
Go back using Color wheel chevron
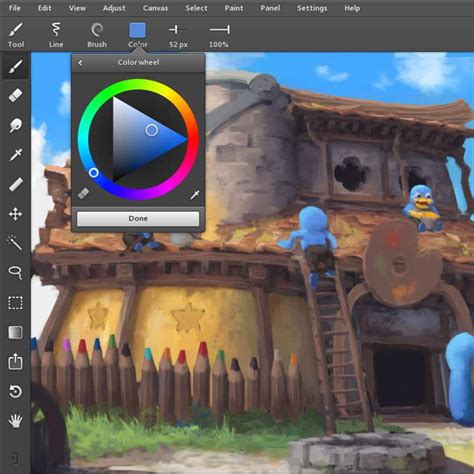[80, 63]
